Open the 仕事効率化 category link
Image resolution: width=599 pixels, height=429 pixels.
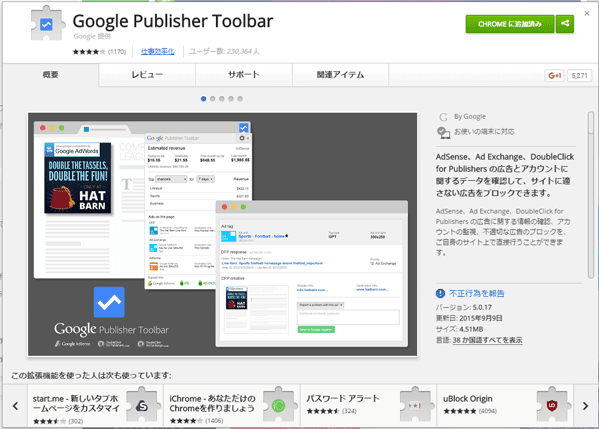tap(158, 51)
